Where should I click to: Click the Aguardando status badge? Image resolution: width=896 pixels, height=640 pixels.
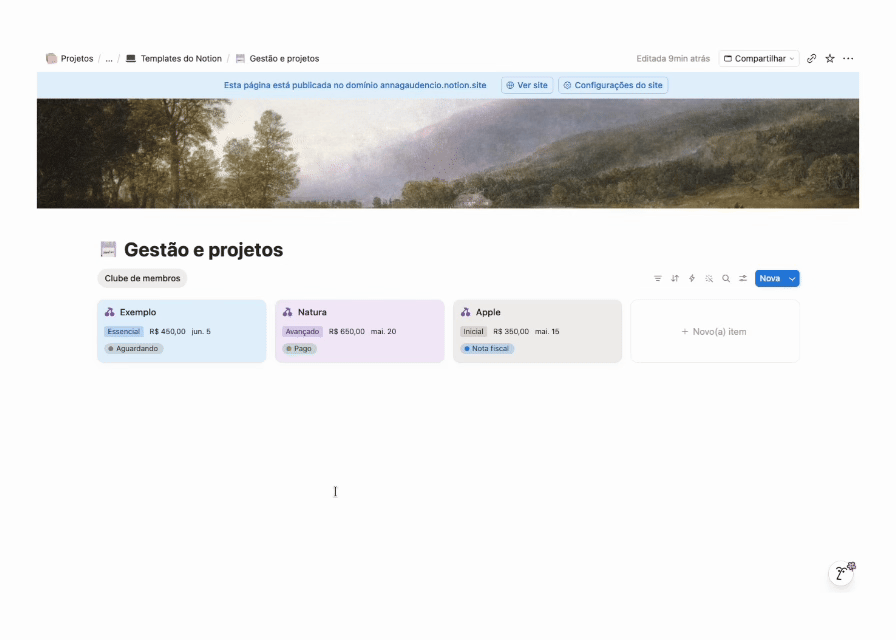point(134,349)
